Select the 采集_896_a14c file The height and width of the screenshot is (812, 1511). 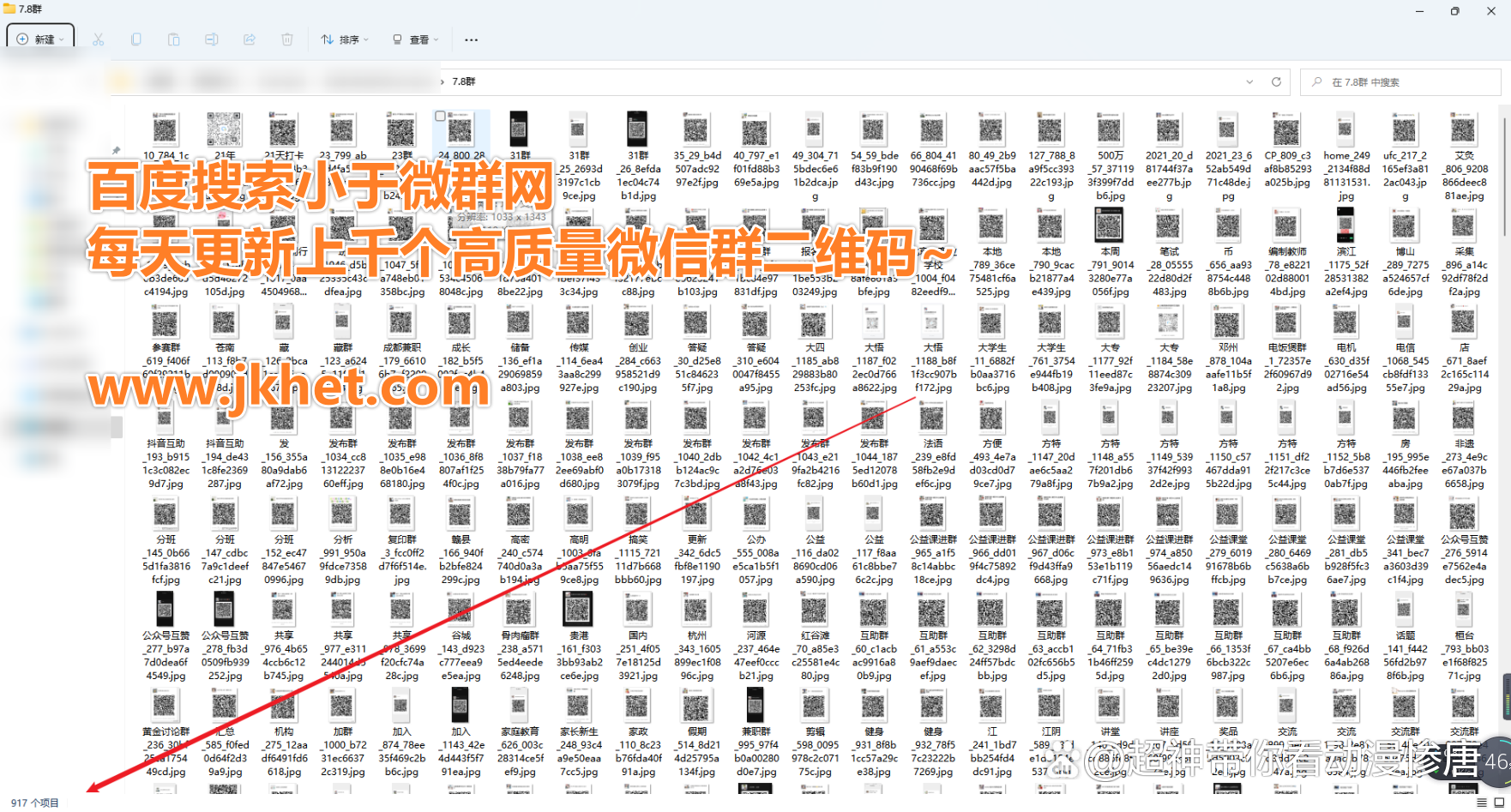coord(1464,252)
